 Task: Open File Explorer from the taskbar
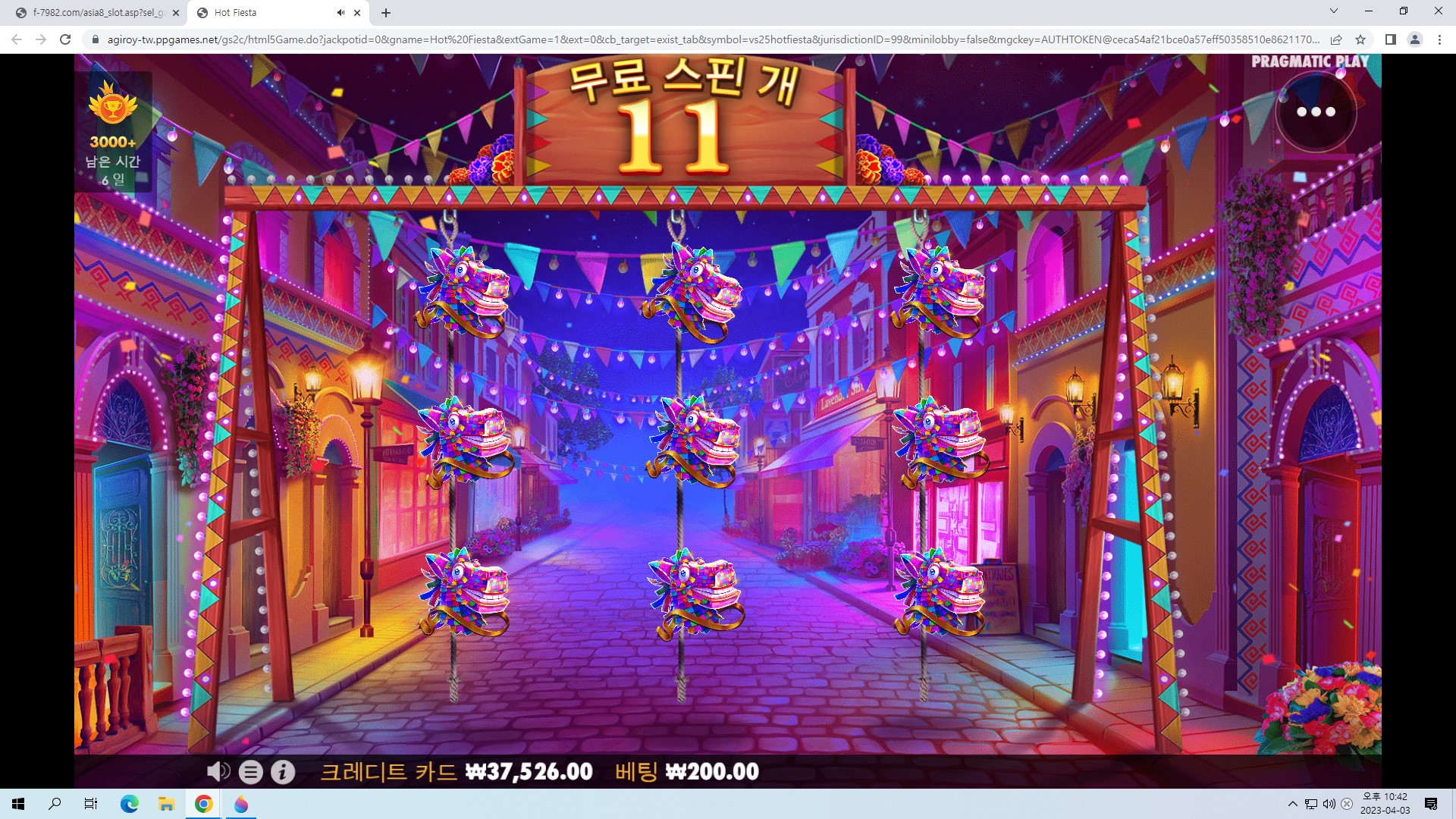coord(166,804)
